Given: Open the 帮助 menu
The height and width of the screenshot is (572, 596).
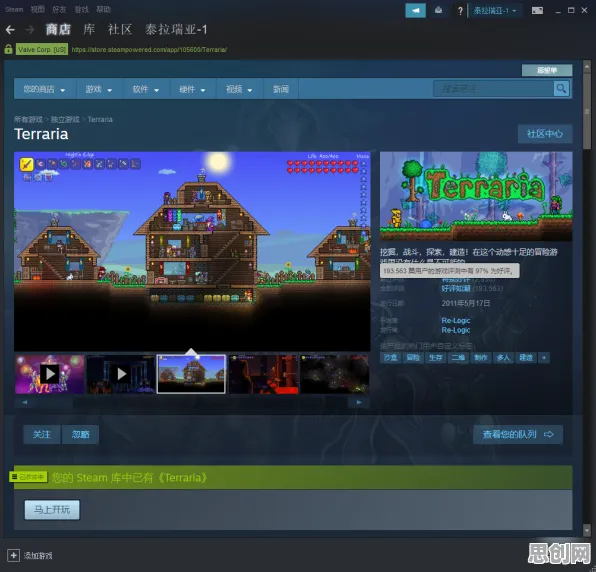Looking at the screenshot, I should 103,10.
